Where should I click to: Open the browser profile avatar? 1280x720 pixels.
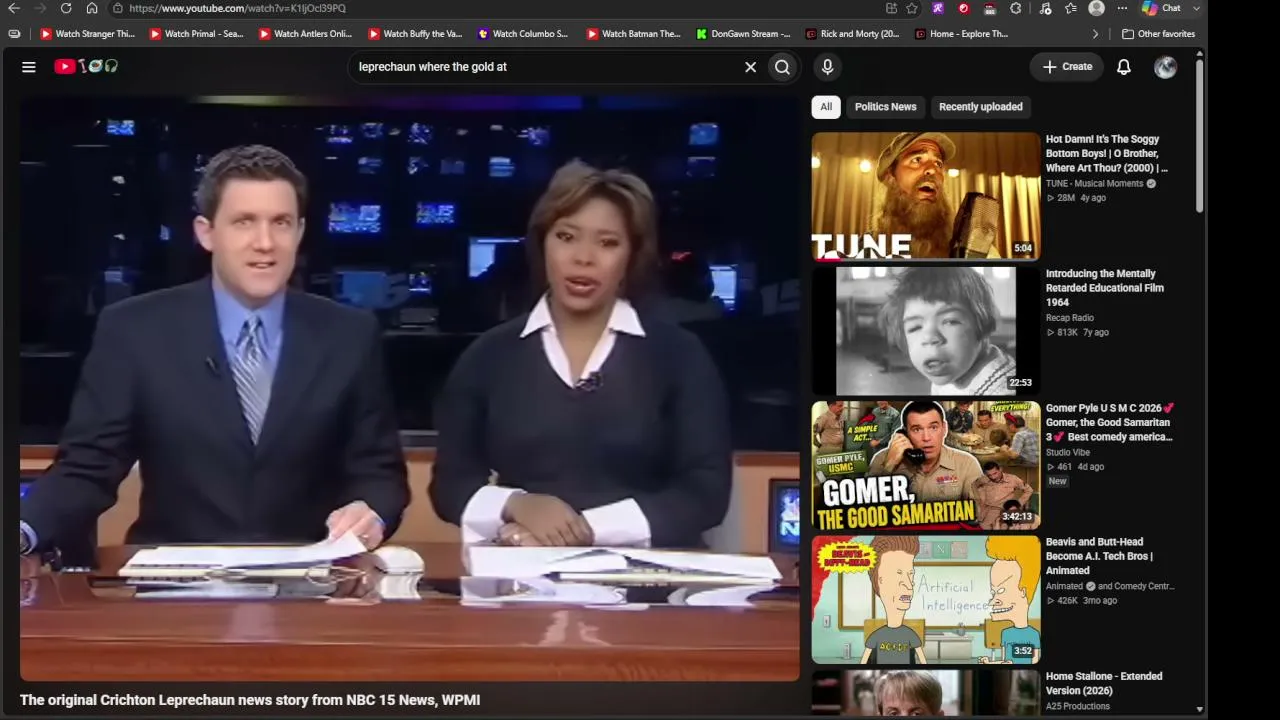click(x=1096, y=8)
